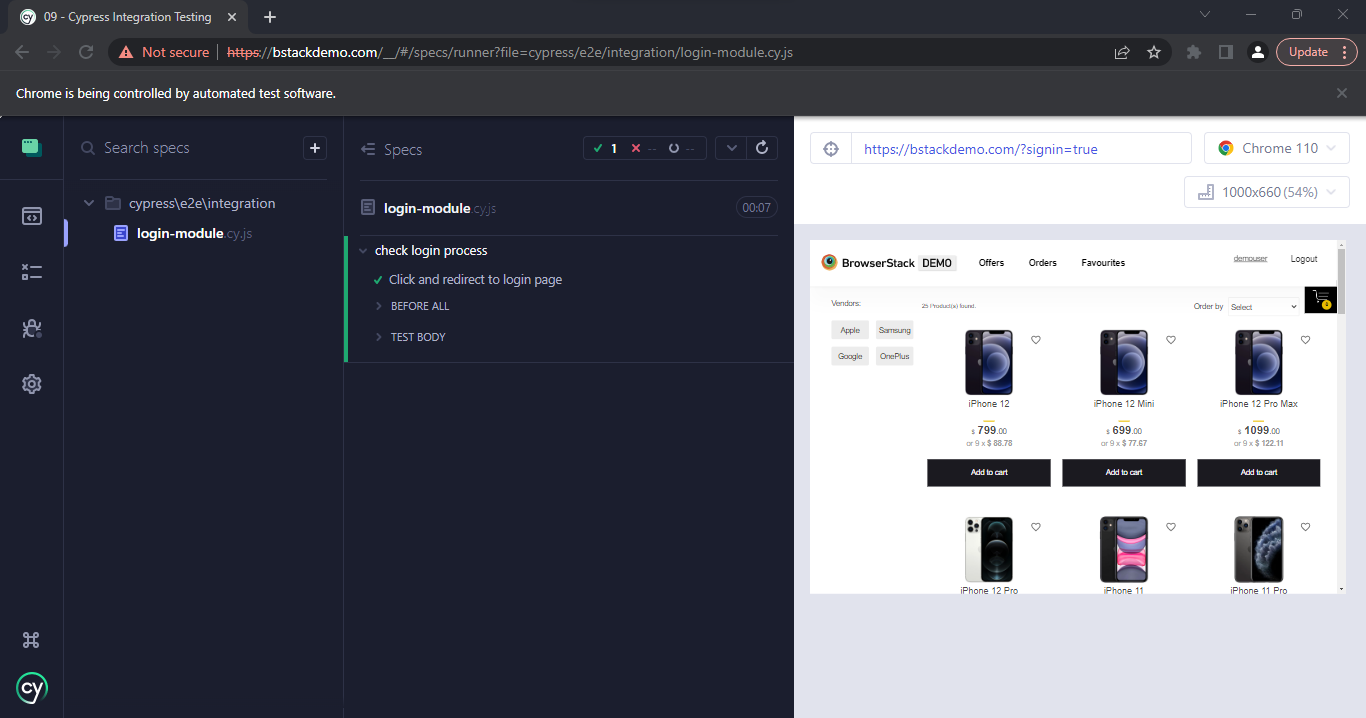Click the Not secure site warning
The width and height of the screenshot is (1366, 718).
pos(164,52)
